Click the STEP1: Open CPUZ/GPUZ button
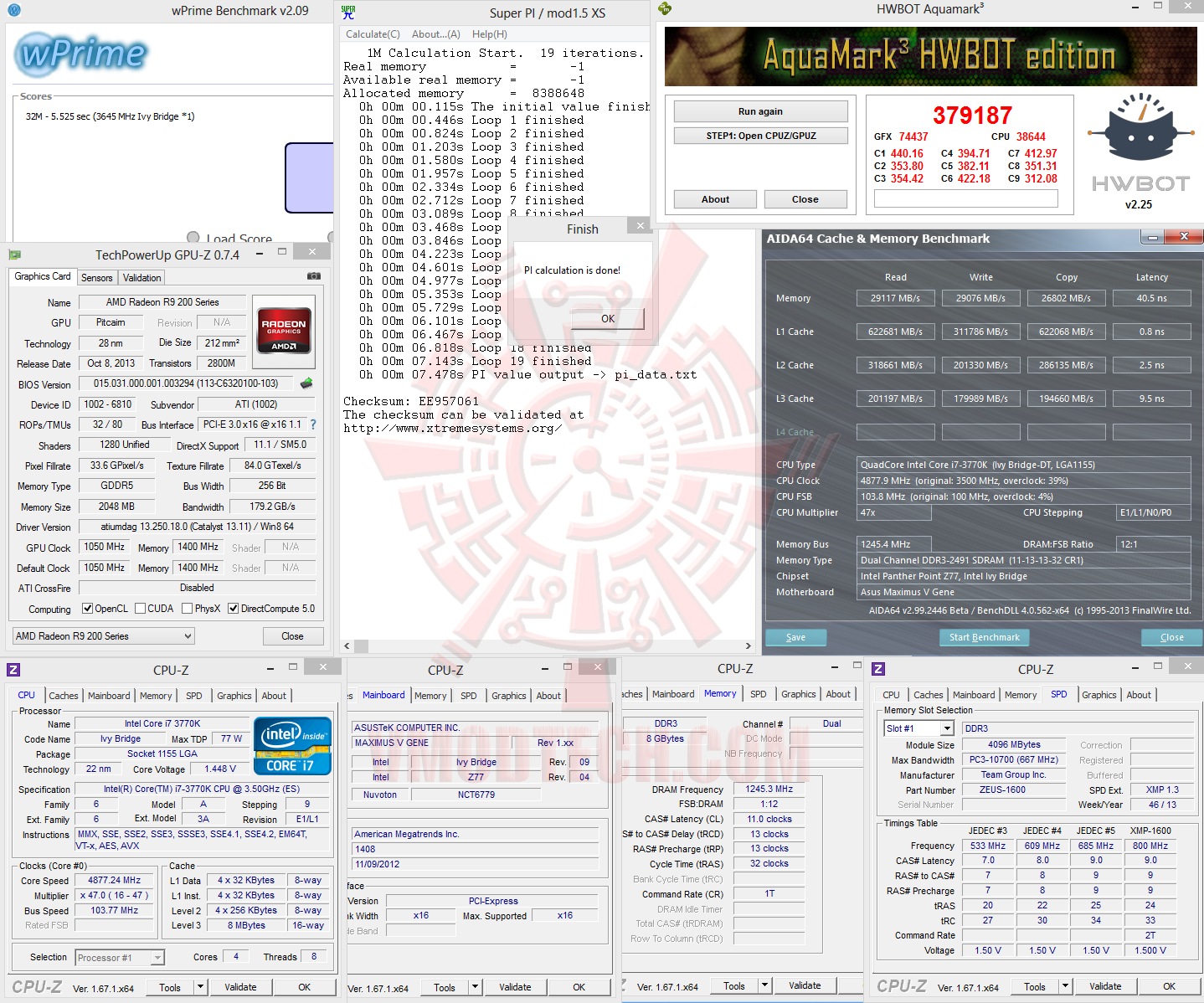 (760, 136)
